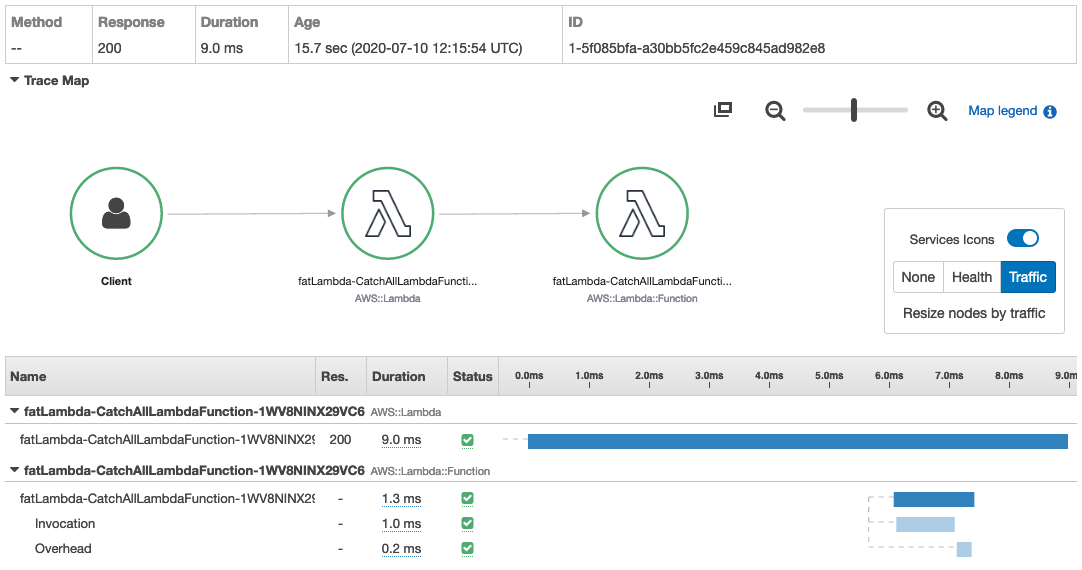Click the green status check for Overhead

(467, 548)
